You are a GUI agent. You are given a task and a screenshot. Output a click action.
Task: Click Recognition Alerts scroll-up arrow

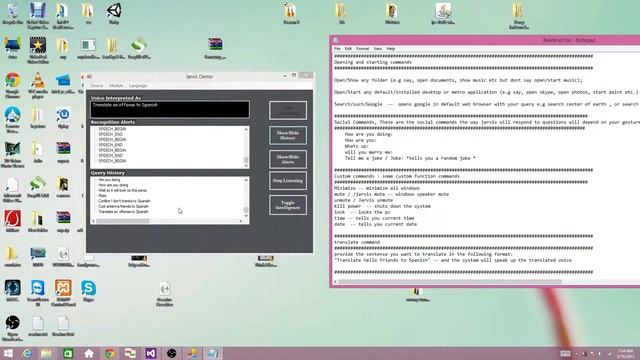246,129
